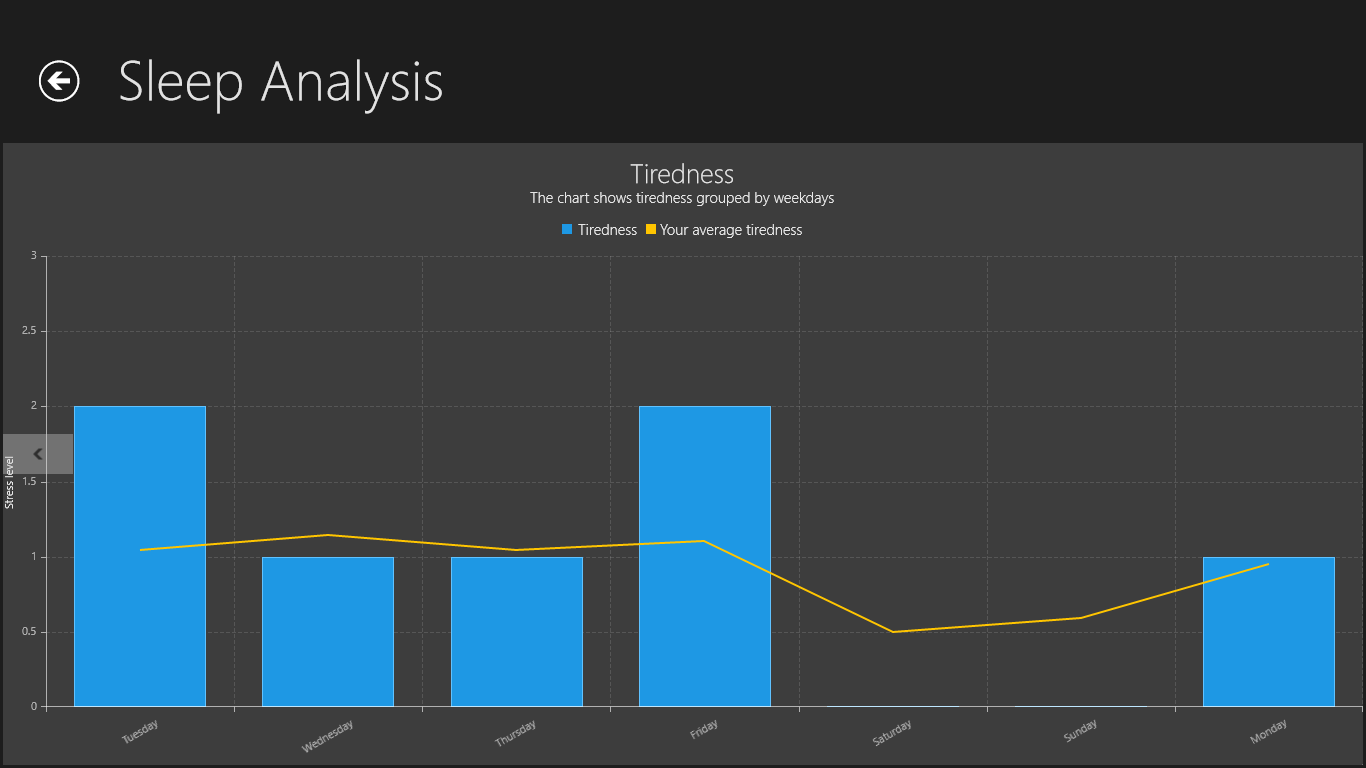
Task: Toggle the Tiredness legend label
Action: (x=607, y=230)
